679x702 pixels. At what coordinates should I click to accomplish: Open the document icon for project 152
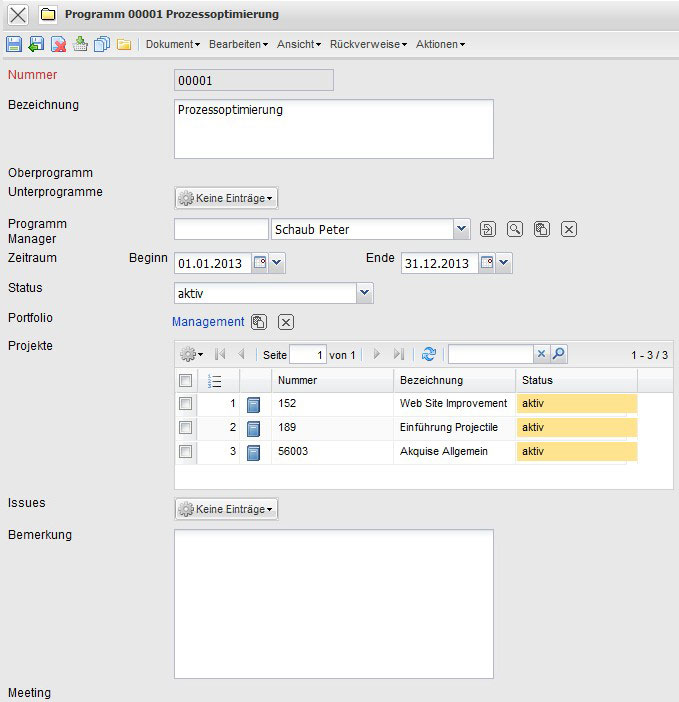[254, 404]
